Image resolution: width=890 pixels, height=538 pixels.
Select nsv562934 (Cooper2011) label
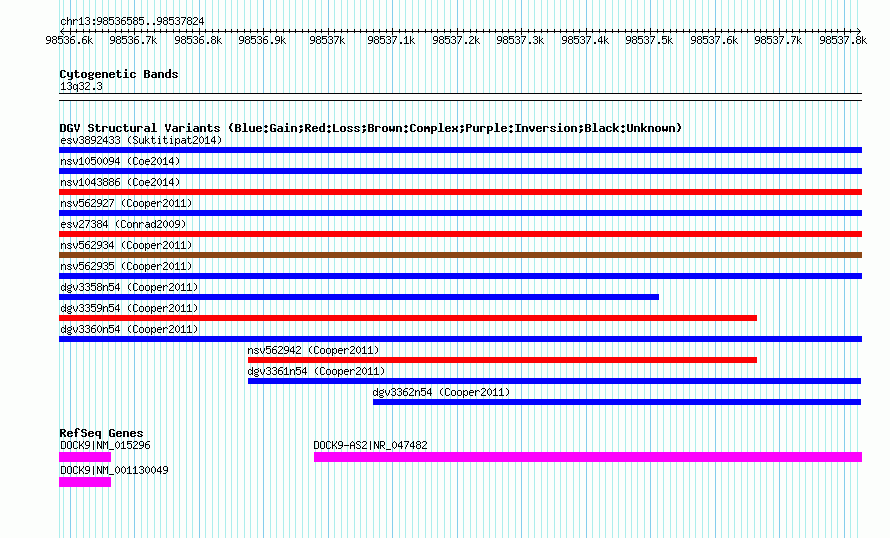click(126, 245)
